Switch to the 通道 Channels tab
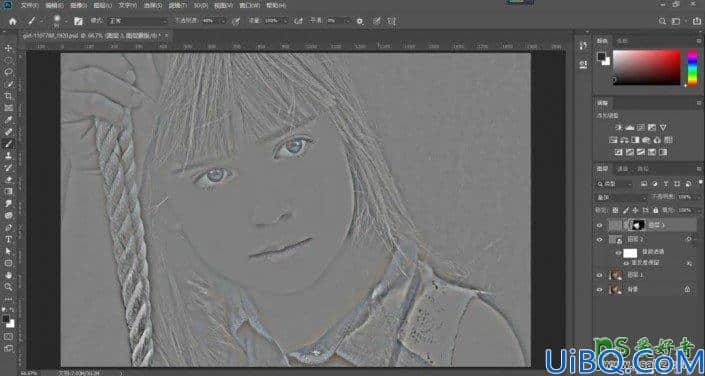Image resolution: width=705 pixels, height=376 pixels. (622, 170)
